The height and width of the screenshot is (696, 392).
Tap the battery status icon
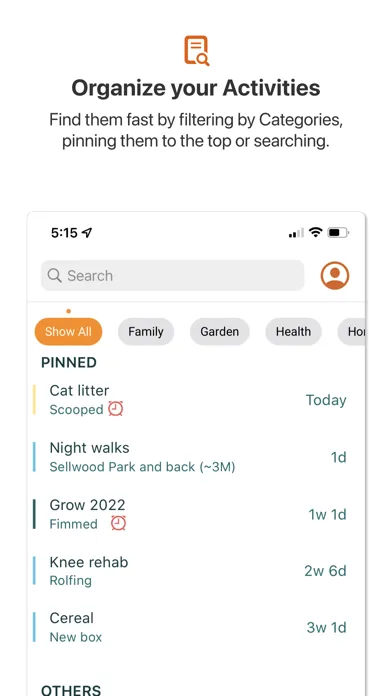click(338, 232)
